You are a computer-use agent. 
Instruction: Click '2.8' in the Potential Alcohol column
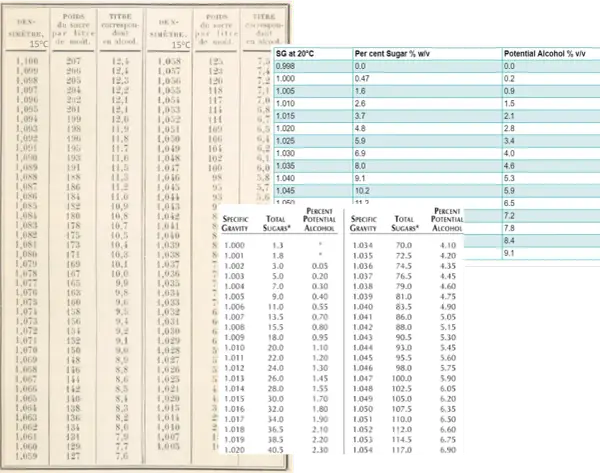tap(509, 129)
